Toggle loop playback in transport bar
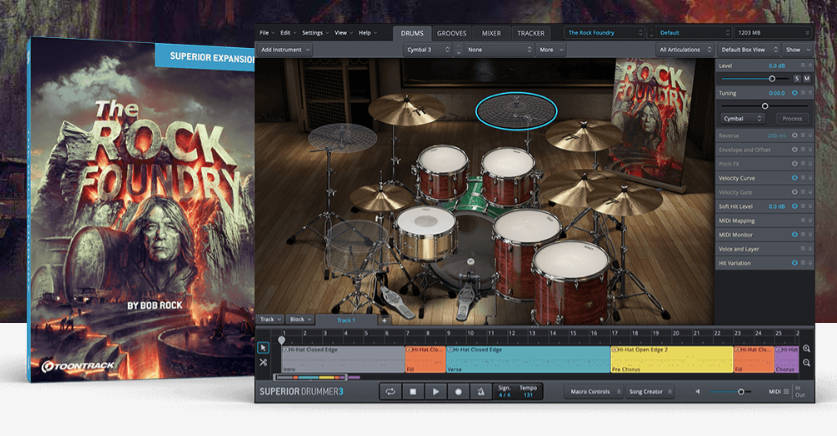This screenshot has width=837, height=436. pyautogui.click(x=390, y=392)
